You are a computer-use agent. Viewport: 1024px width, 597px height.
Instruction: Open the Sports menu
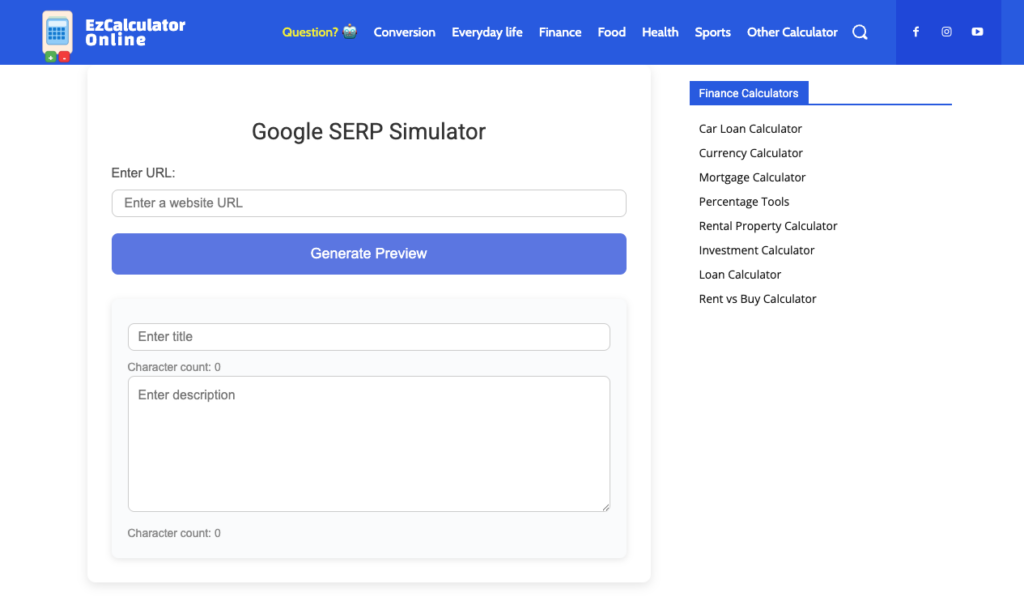(712, 32)
